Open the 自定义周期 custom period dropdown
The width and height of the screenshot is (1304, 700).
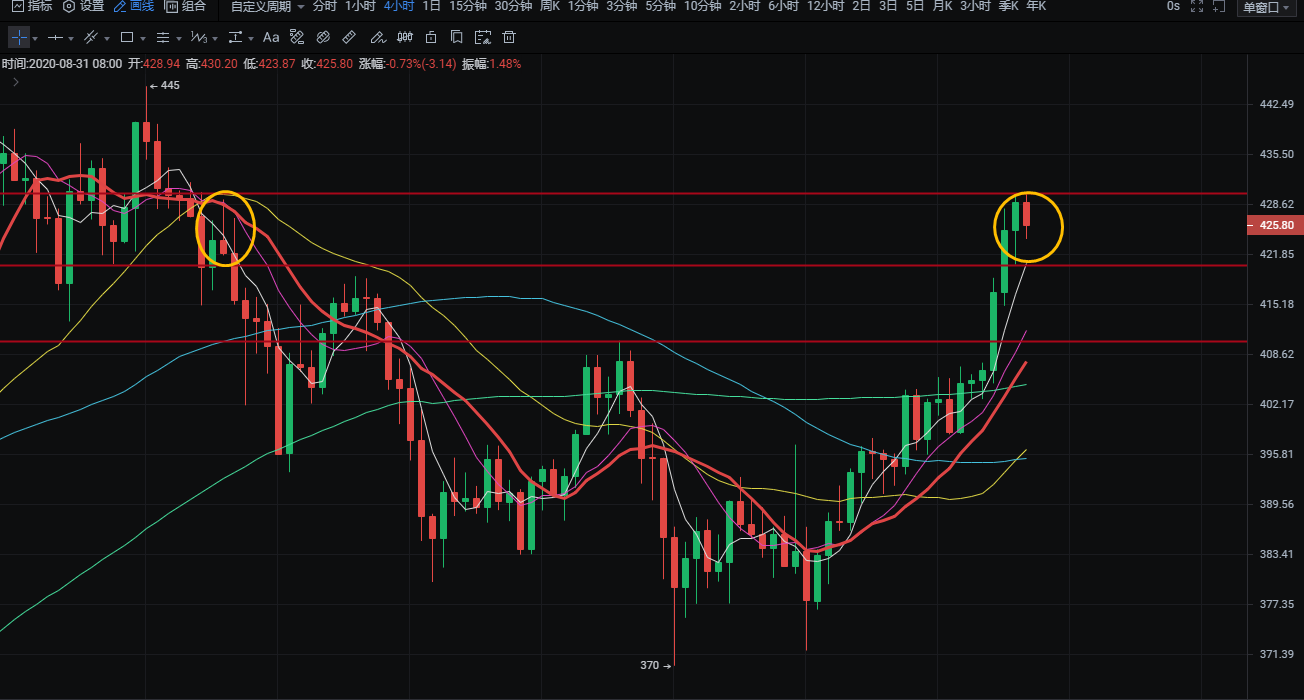click(267, 6)
